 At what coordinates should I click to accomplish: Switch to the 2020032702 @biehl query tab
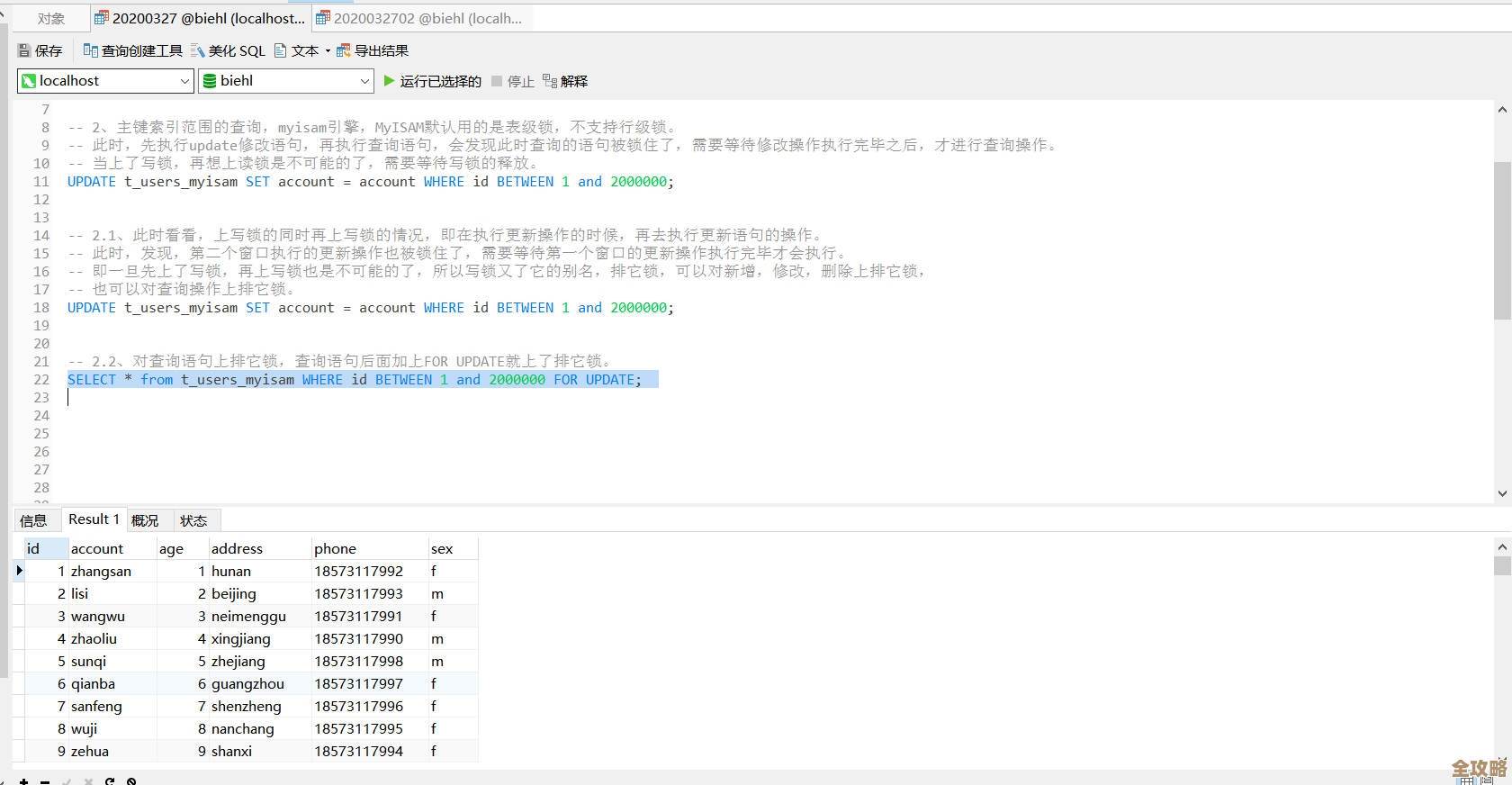[x=423, y=18]
